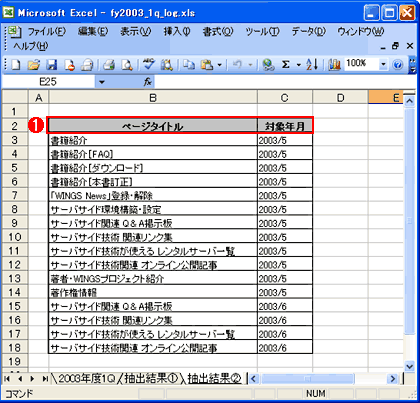This screenshot has width=420, height=403.
Task: Expand the Undo history dropdown arrow
Action: [250, 64]
